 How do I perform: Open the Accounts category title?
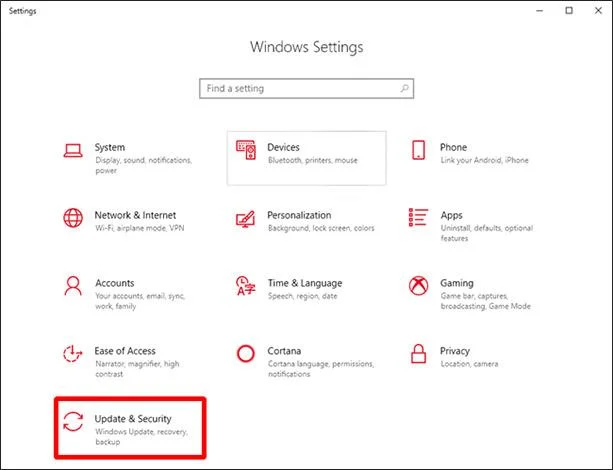[115, 283]
